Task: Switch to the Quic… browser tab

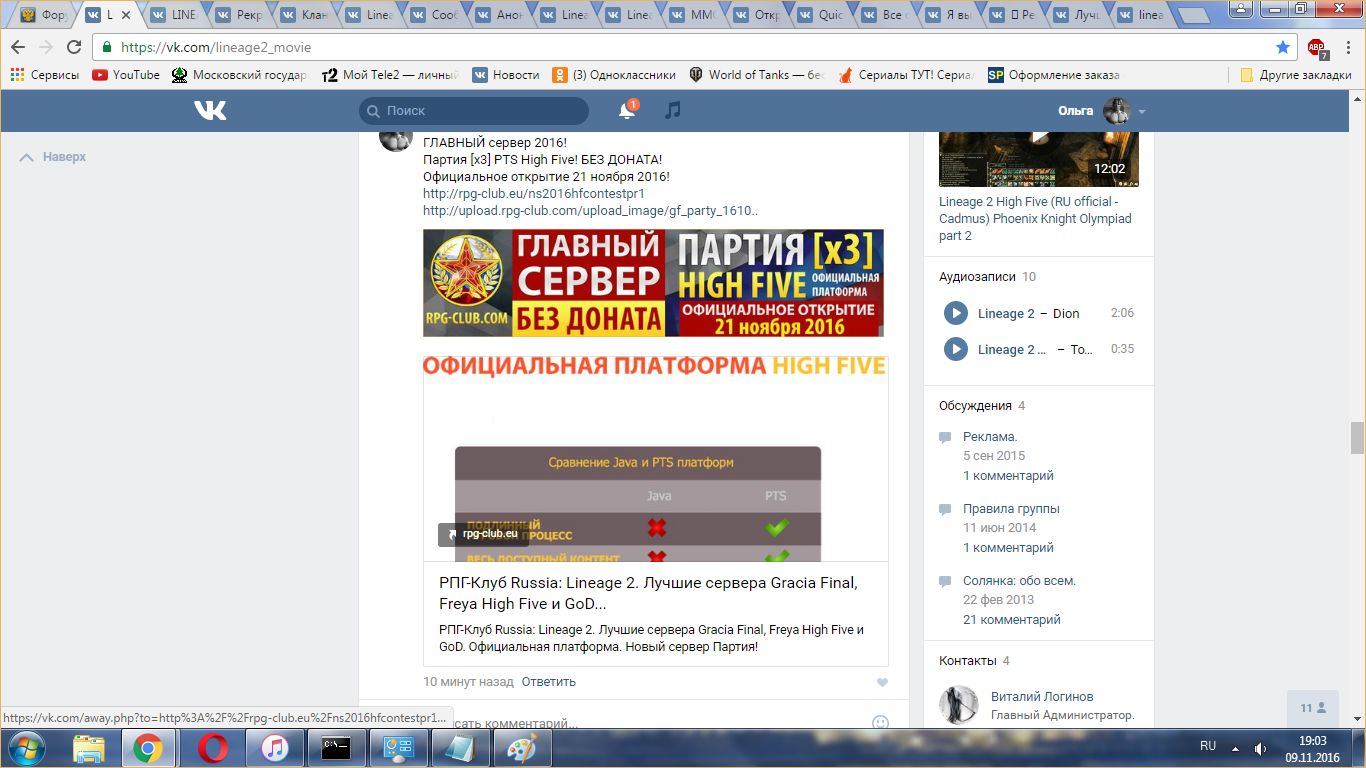Action: [x=822, y=15]
